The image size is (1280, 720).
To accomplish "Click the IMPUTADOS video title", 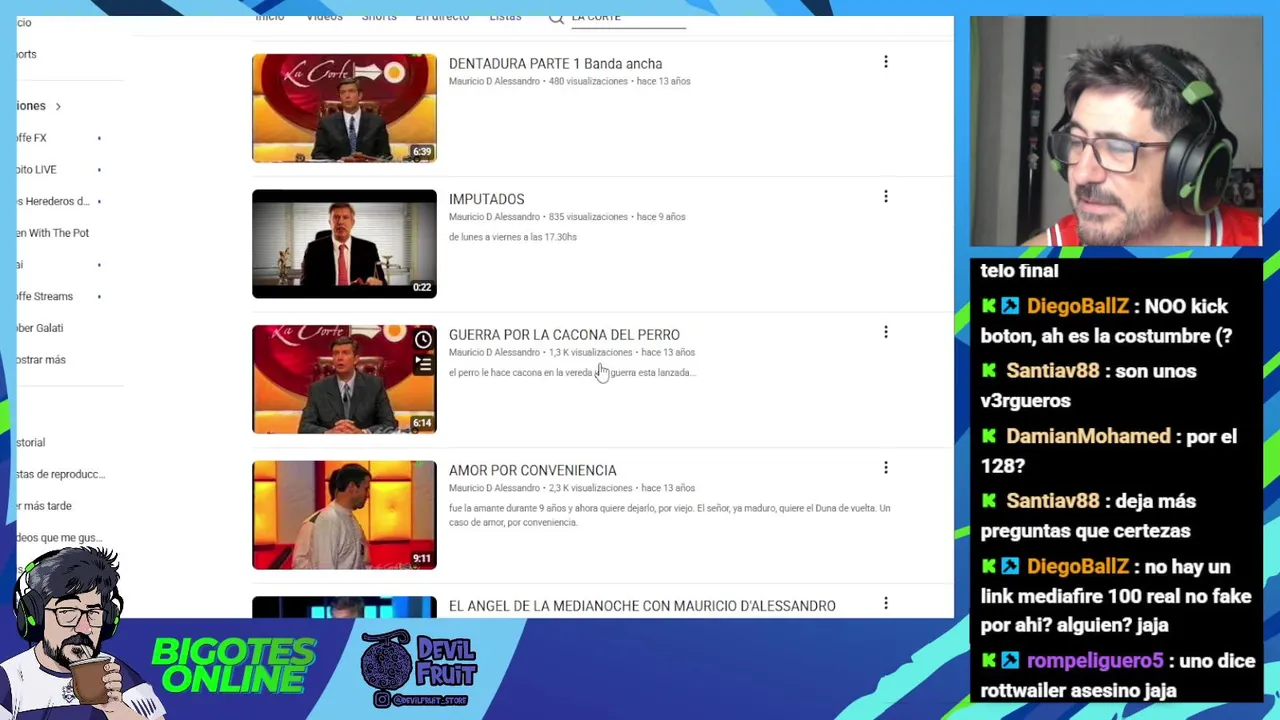I will tap(486, 199).
